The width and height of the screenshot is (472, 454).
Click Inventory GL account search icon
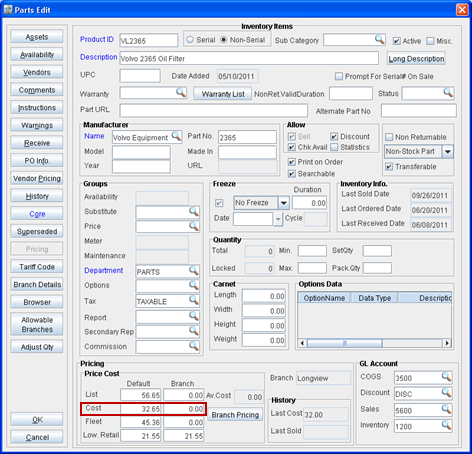[446, 425]
